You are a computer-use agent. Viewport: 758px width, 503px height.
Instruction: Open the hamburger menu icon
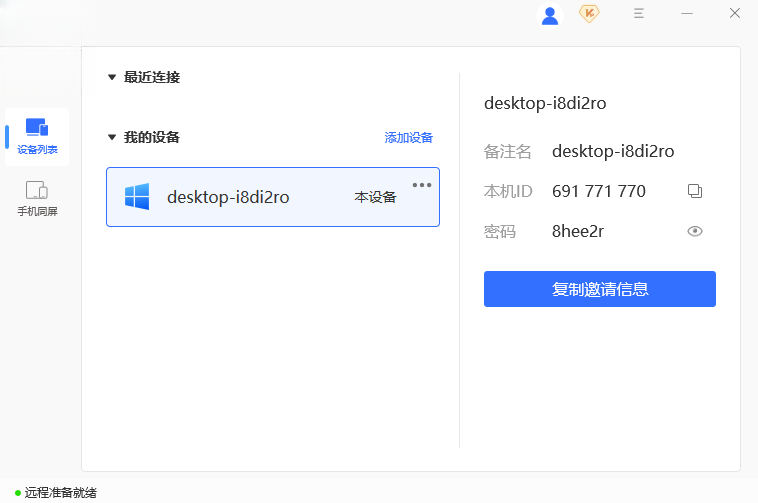(639, 13)
